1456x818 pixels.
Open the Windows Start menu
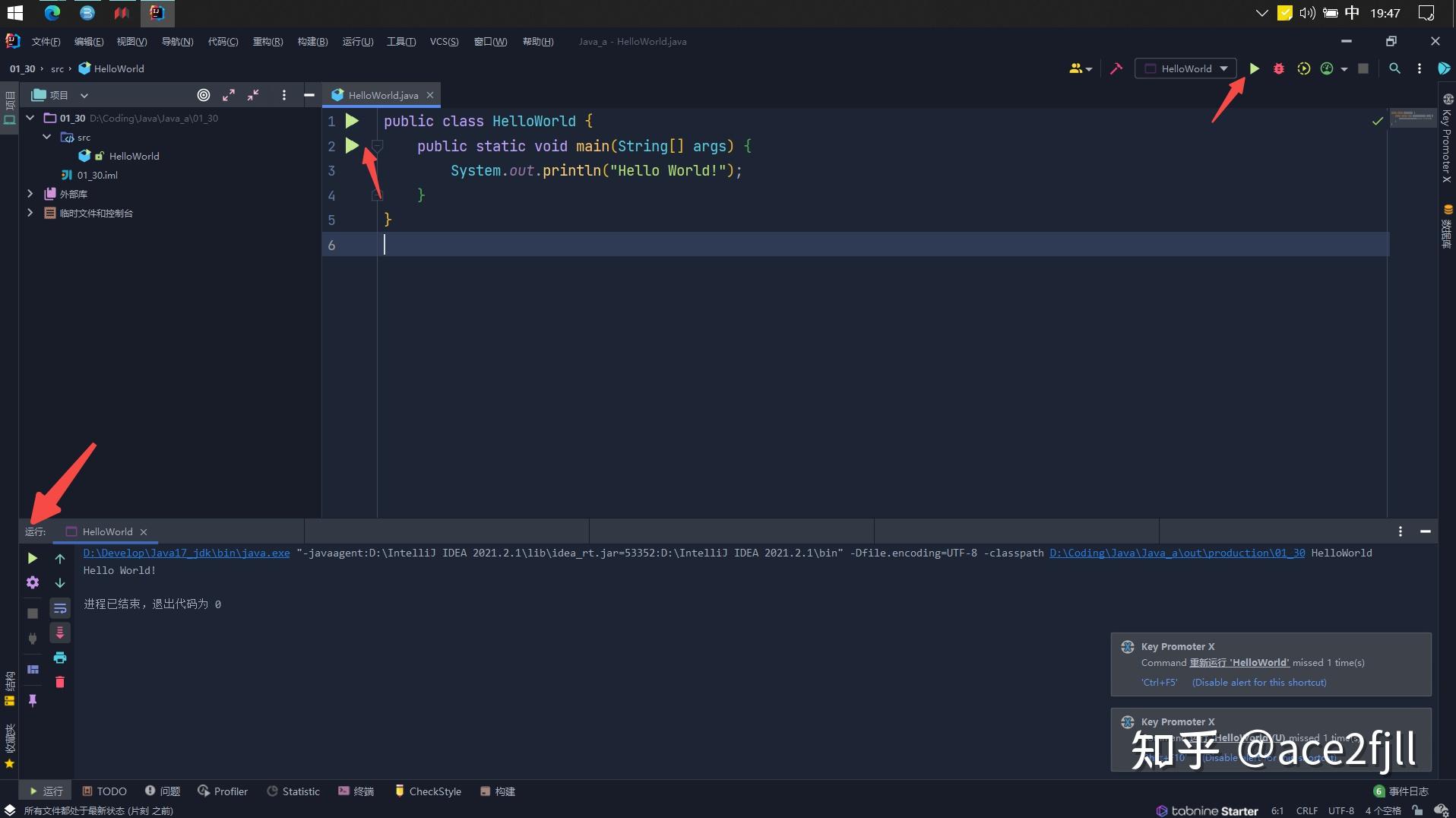[x=15, y=13]
